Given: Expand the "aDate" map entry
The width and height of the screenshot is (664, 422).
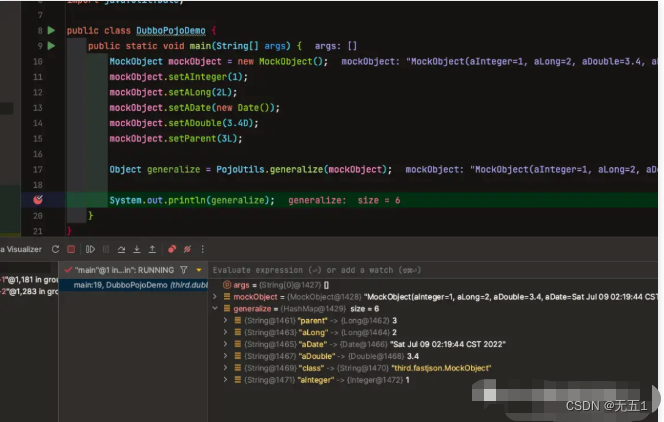Looking at the screenshot, I should click(226, 344).
